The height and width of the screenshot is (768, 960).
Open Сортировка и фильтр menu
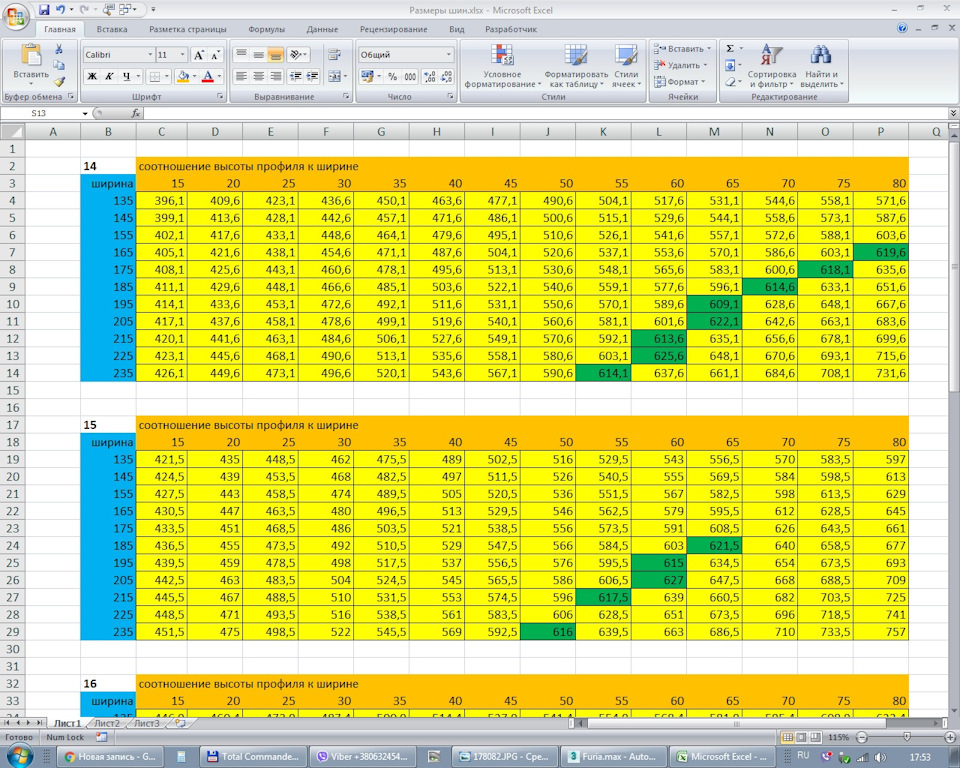pos(771,66)
